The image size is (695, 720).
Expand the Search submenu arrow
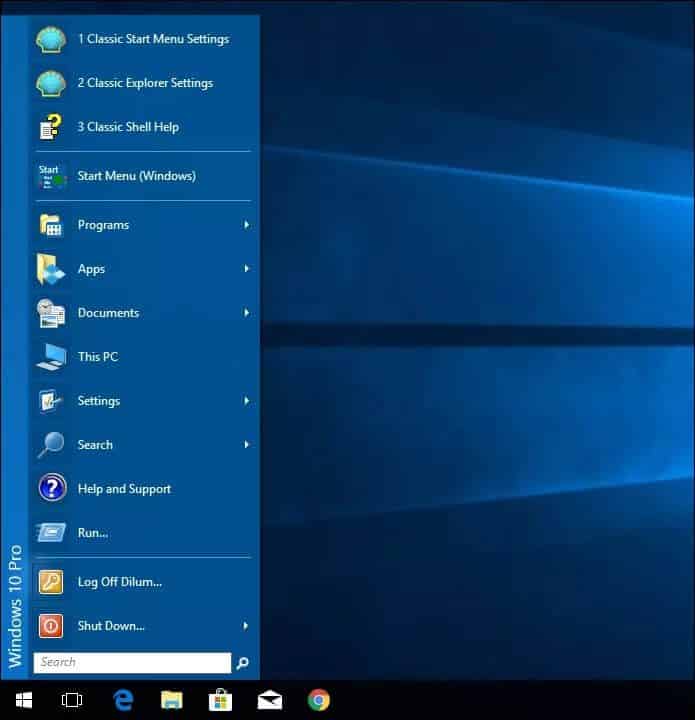(x=247, y=444)
